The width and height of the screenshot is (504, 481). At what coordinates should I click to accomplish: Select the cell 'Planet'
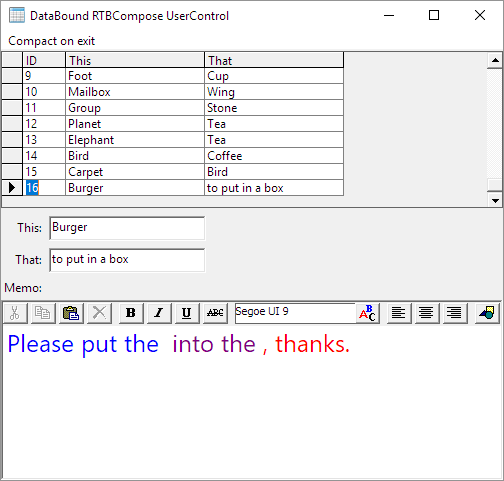click(x=135, y=124)
